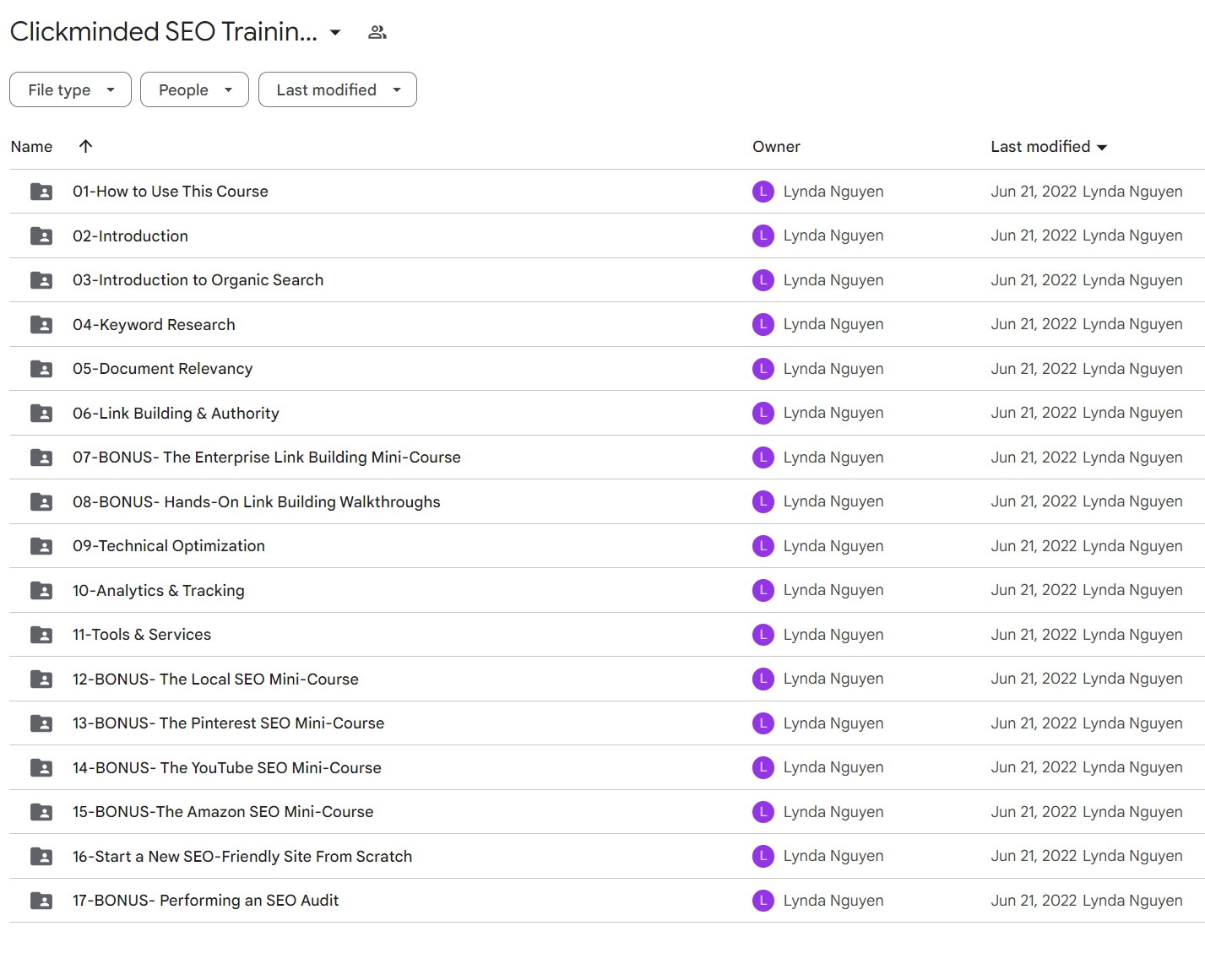Click folder icon for 03-Introduction to Organic Search
The image size is (1205, 980).
(x=41, y=280)
